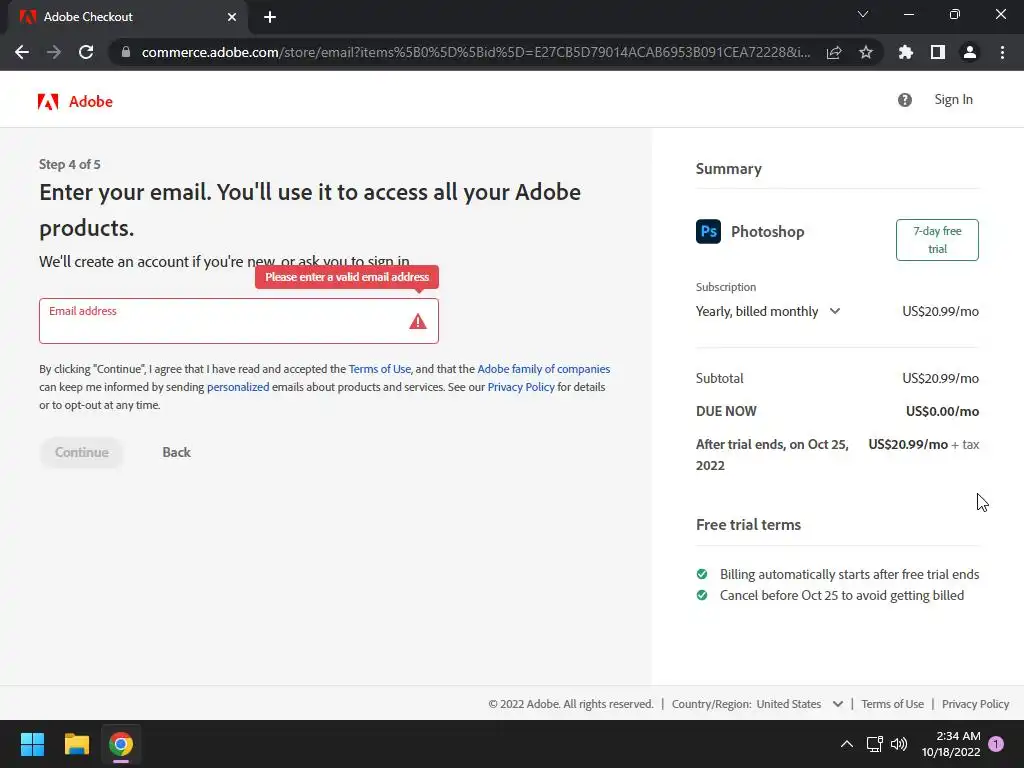This screenshot has height=768, width=1024.
Task: Bookmark this page with the star icon
Action: pos(866,52)
